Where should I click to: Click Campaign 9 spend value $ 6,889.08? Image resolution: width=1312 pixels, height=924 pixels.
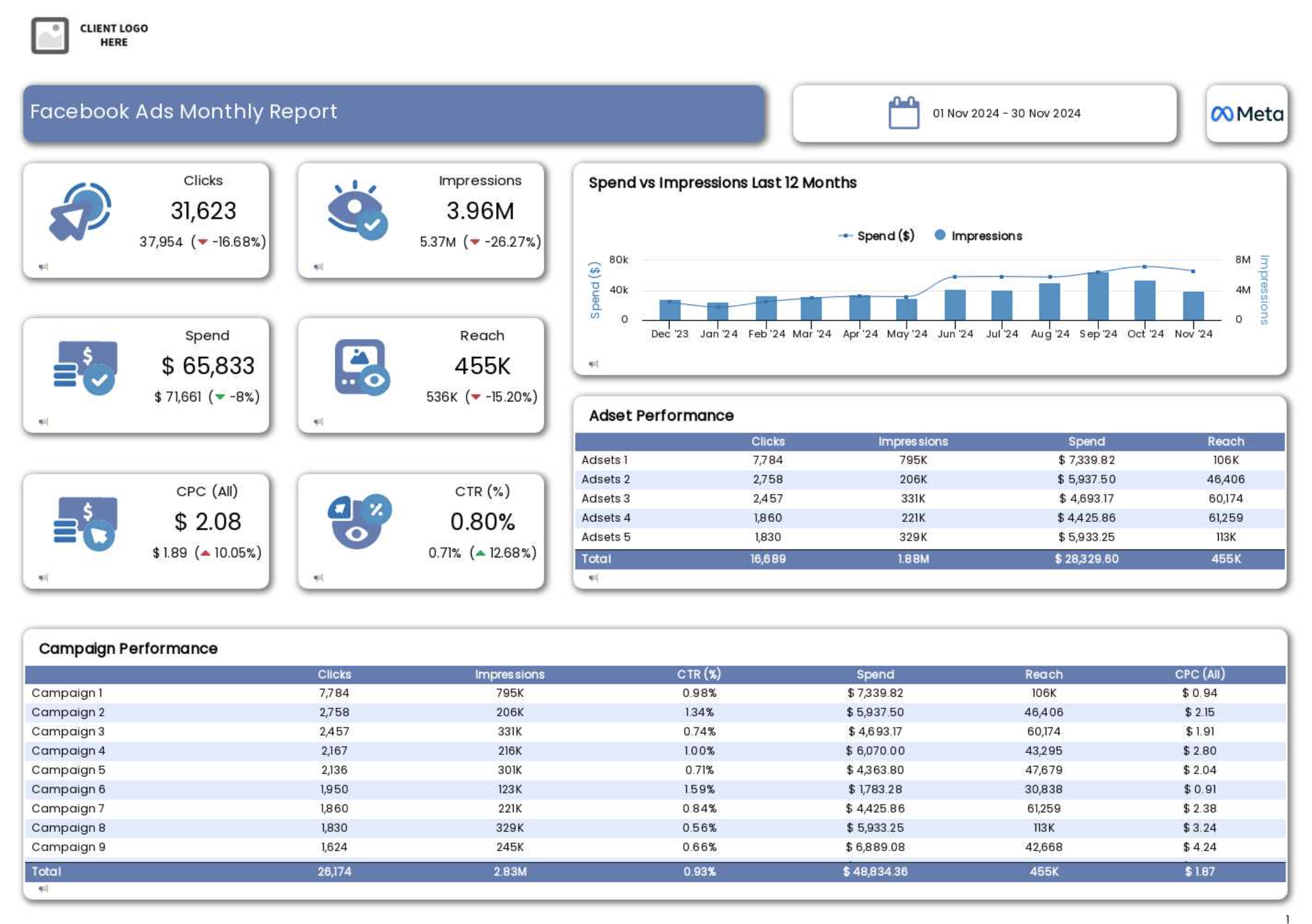coord(875,847)
